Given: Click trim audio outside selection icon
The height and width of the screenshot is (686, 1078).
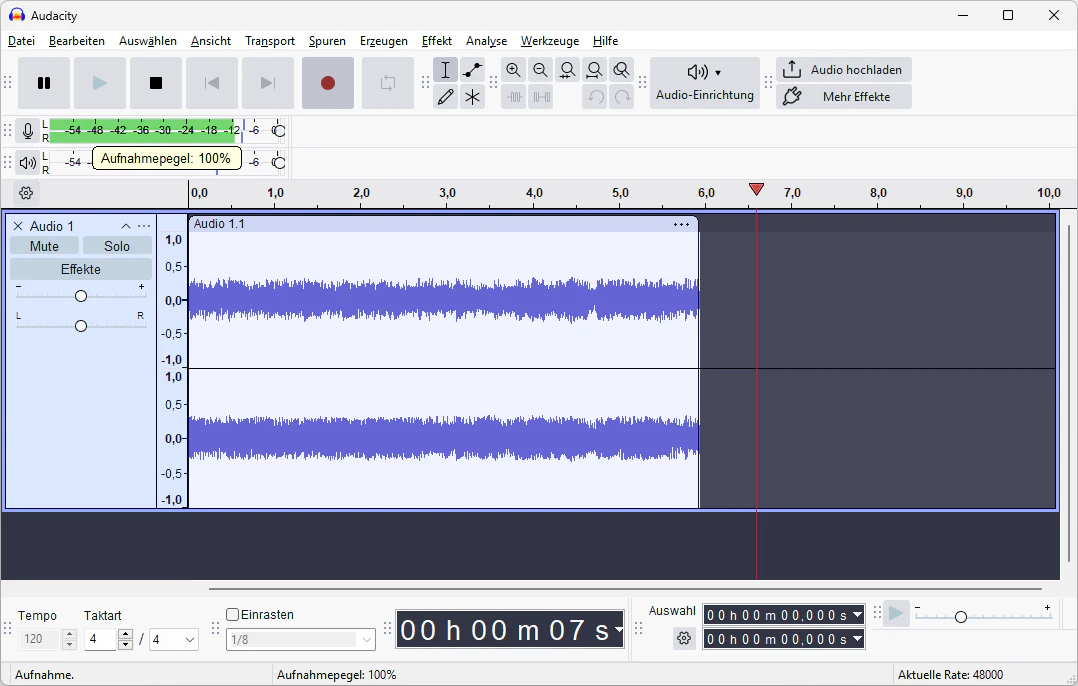Looking at the screenshot, I should [x=514, y=97].
